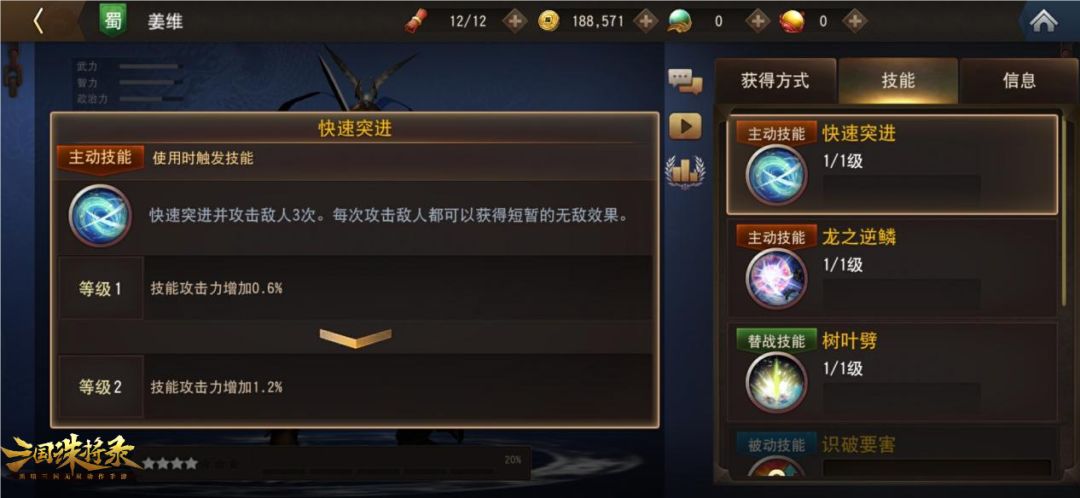This screenshot has height=498, width=1080.
Task: Open the home screen via house icon
Action: click(1043, 21)
